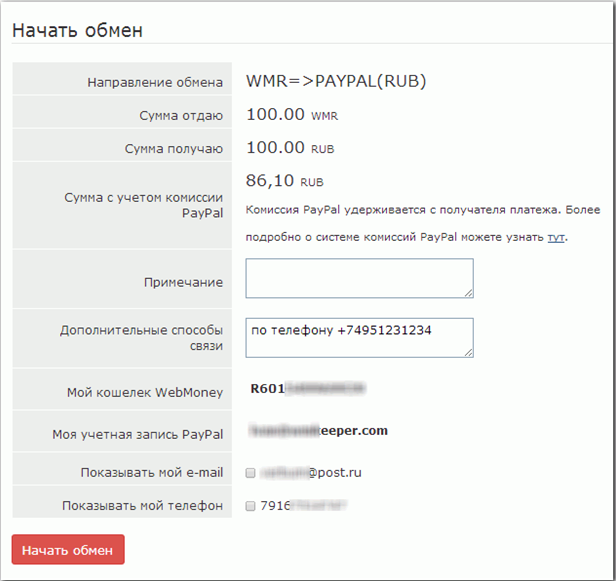Click the Сумма с учетом комиссии PayPal label
The width and height of the screenshot is (616, 581).
pyautogui.click(x=144, y=205)
